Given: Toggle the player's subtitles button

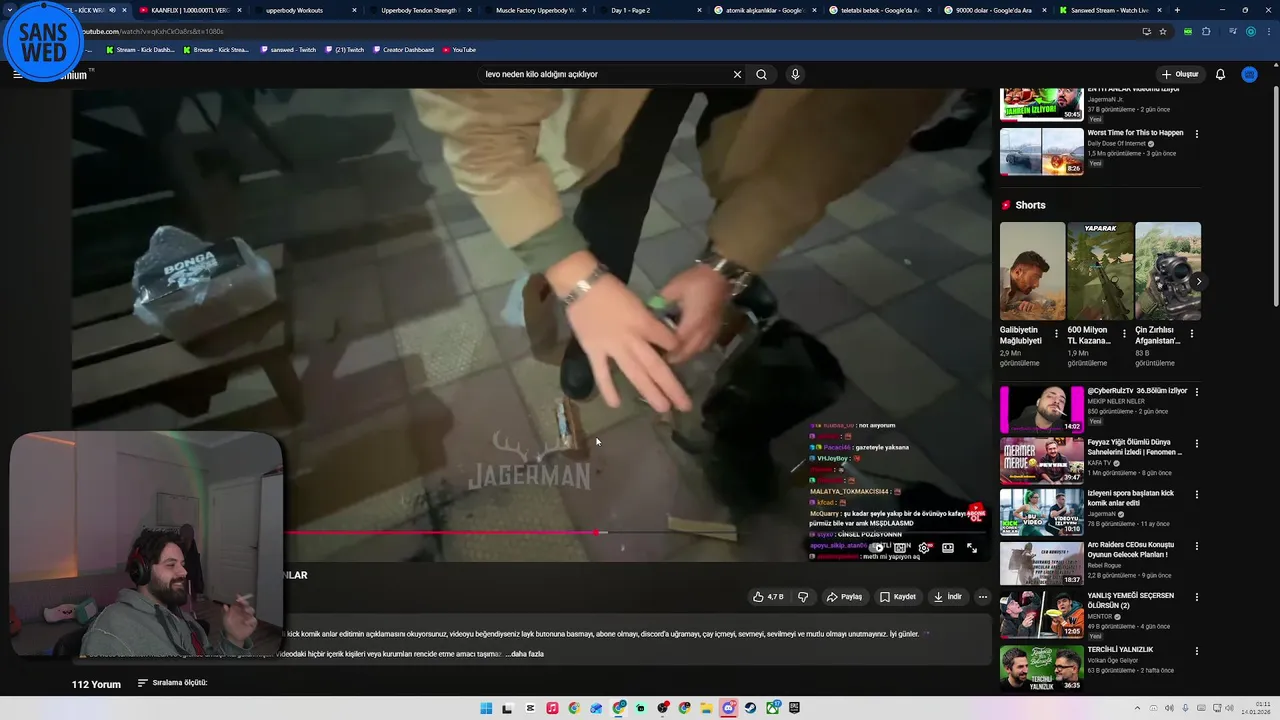Looking at the screenshot, I should click(900, 548).
